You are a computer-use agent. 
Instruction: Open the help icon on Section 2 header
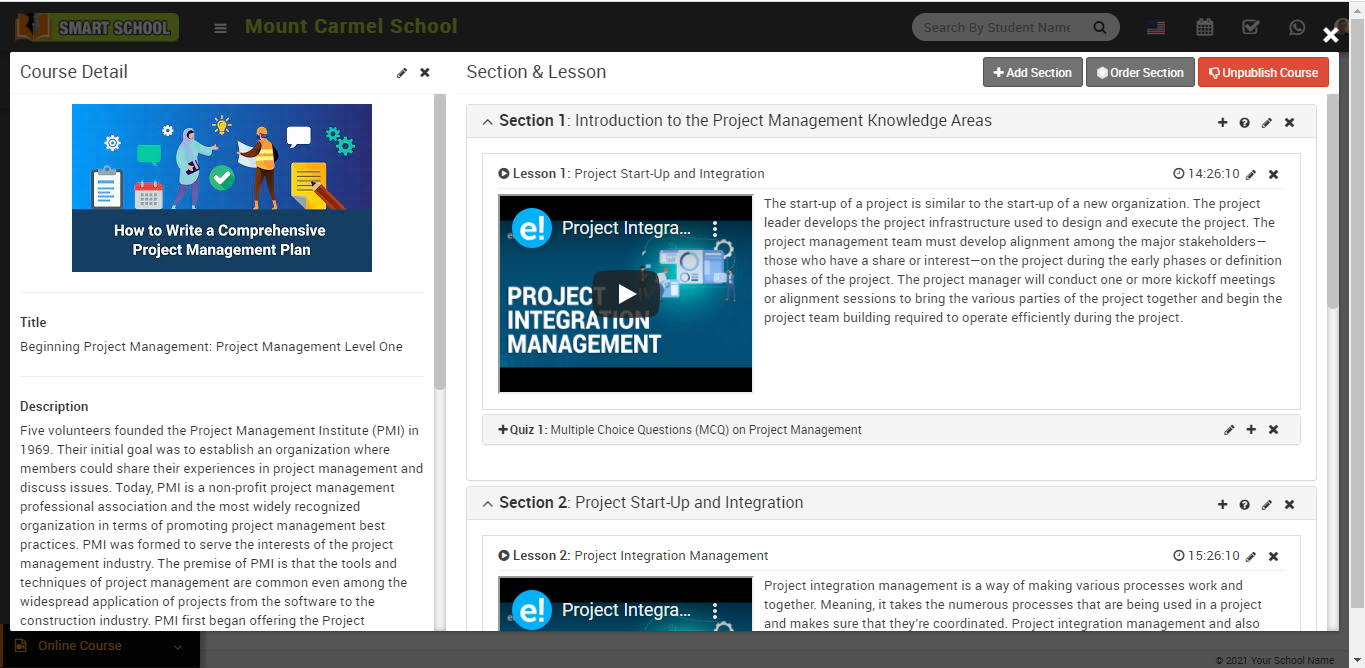coord(1244,504)
